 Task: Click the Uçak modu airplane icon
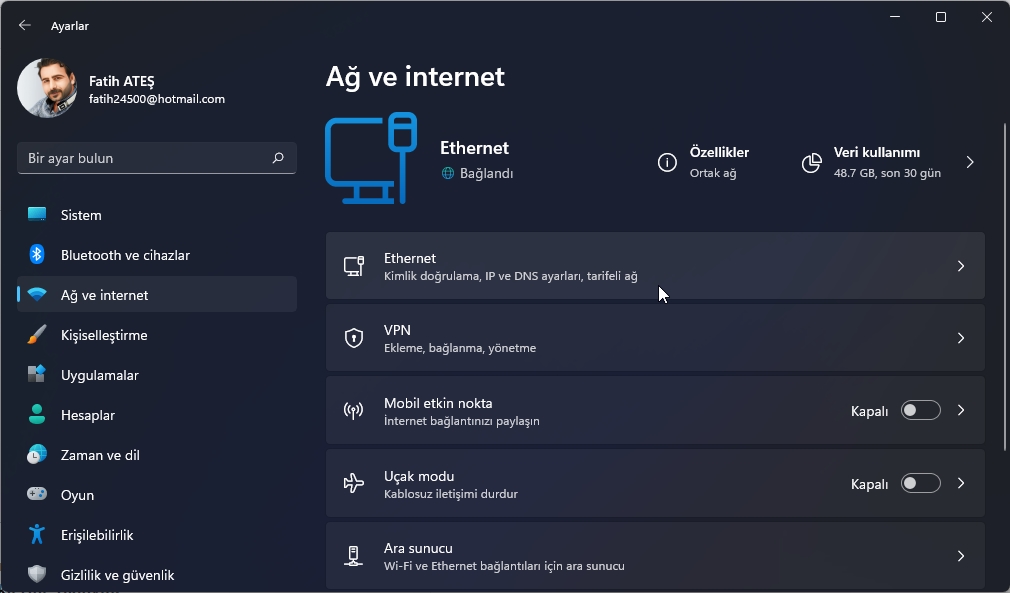click(x=354, y=483)
